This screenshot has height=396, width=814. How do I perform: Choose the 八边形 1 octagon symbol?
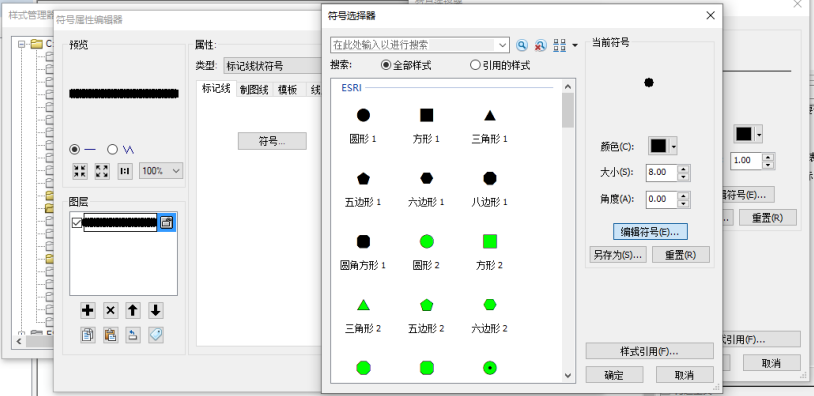coord(490,179)
